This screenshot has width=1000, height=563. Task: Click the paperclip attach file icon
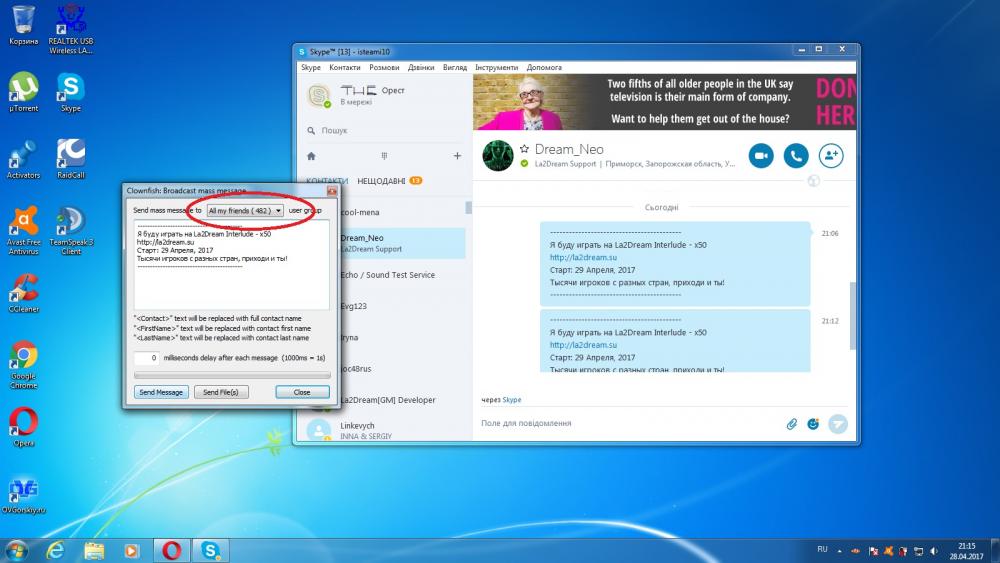click(791, 424)
